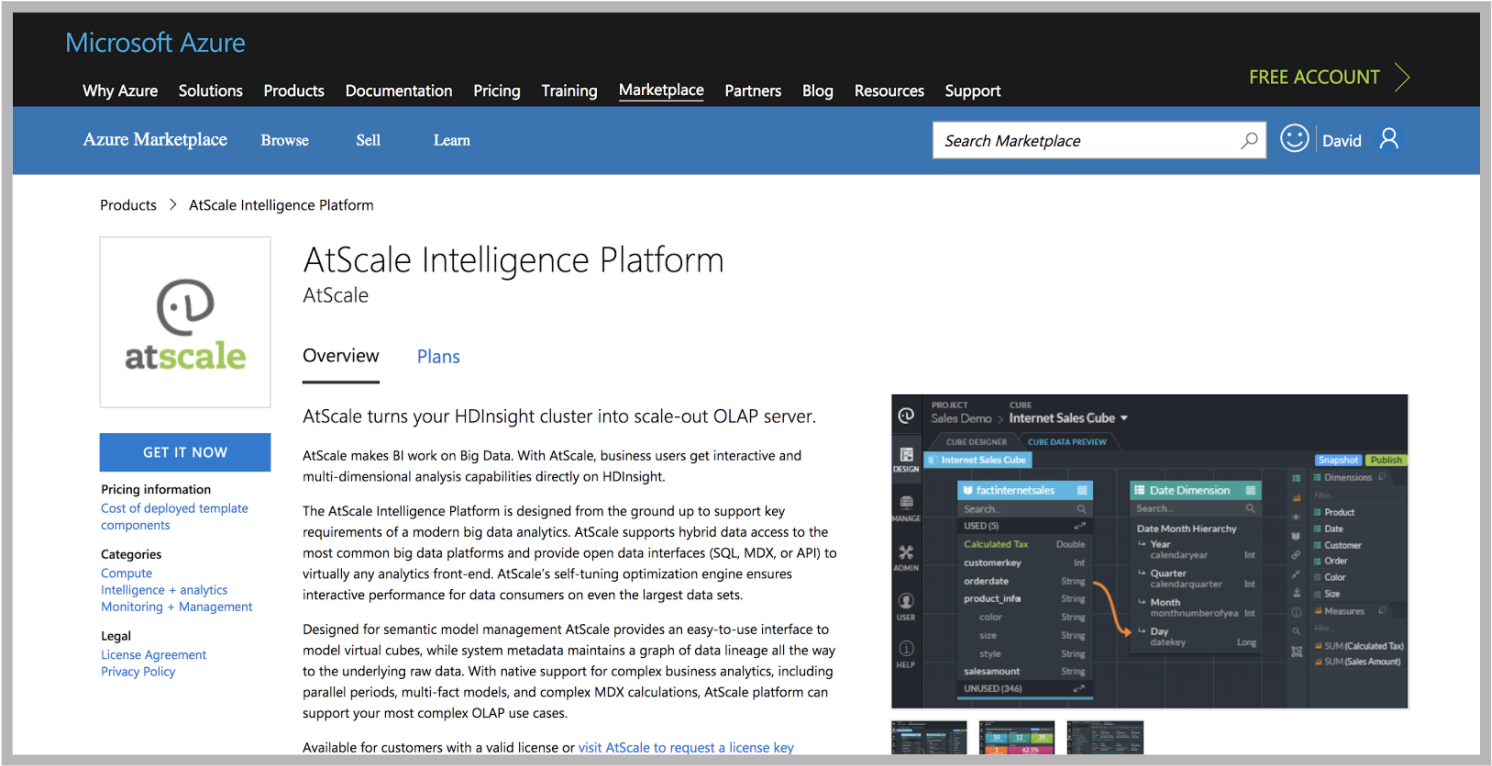1492x766 pixels.
Task: Open the Monitoring + Management category
Action: coord(177,607)
